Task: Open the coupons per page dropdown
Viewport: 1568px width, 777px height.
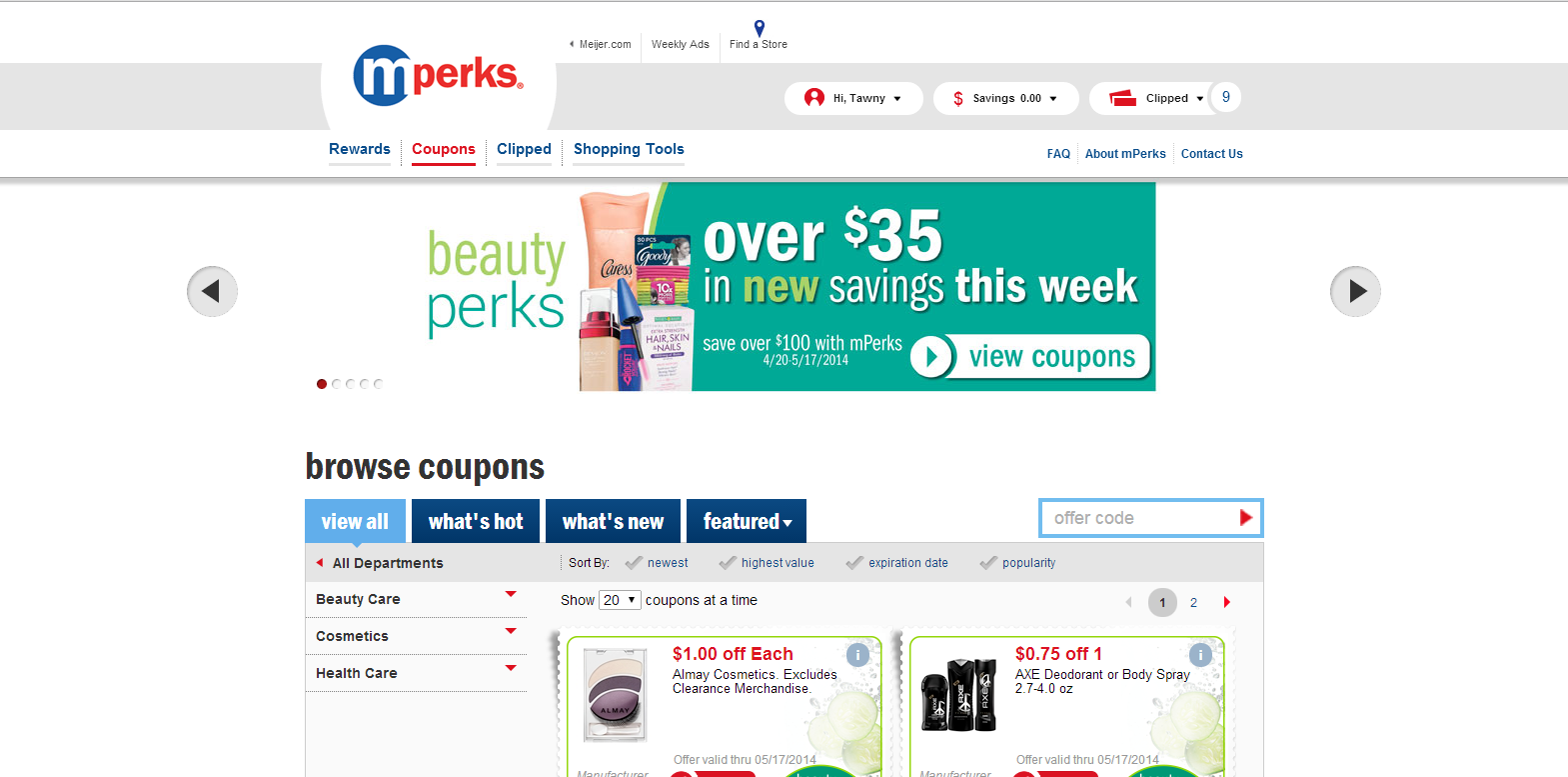Action: [x=620, y=600]
